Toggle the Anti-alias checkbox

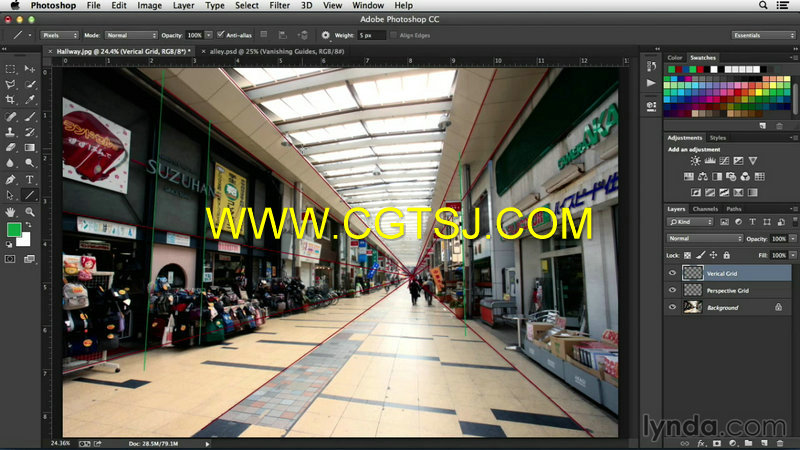coord(220,35)
